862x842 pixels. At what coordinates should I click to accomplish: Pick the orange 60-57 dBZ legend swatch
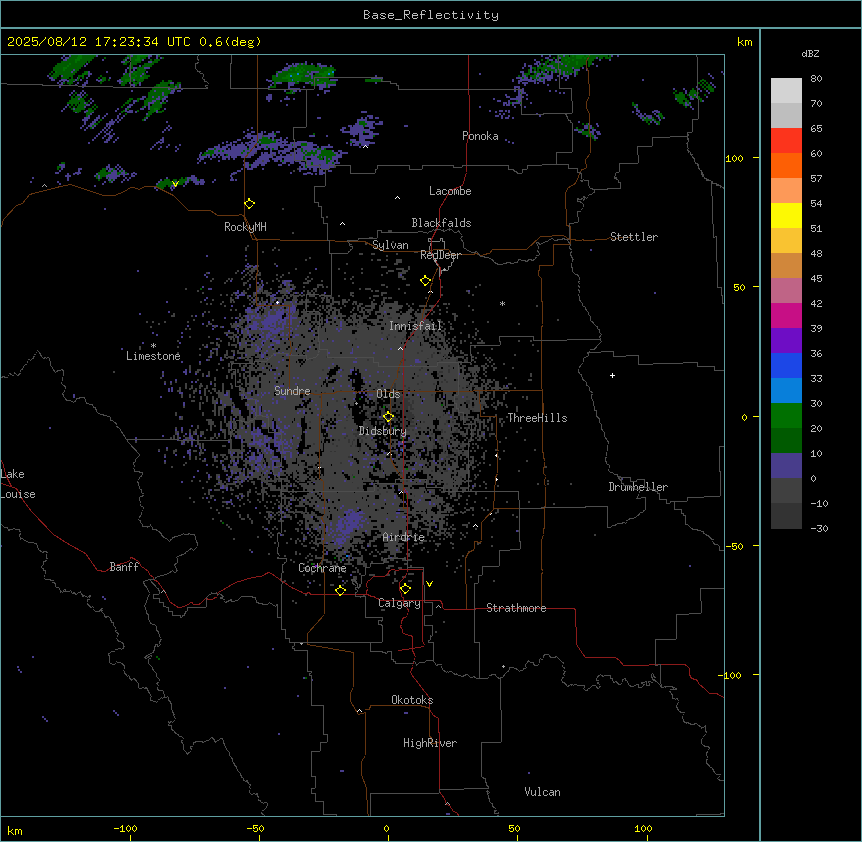click(x=786, y=166)
